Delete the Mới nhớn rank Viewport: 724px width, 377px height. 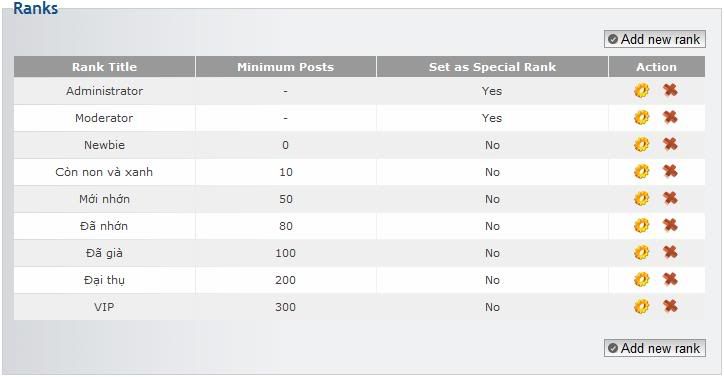pyautogui.click(x=670, y=198)
